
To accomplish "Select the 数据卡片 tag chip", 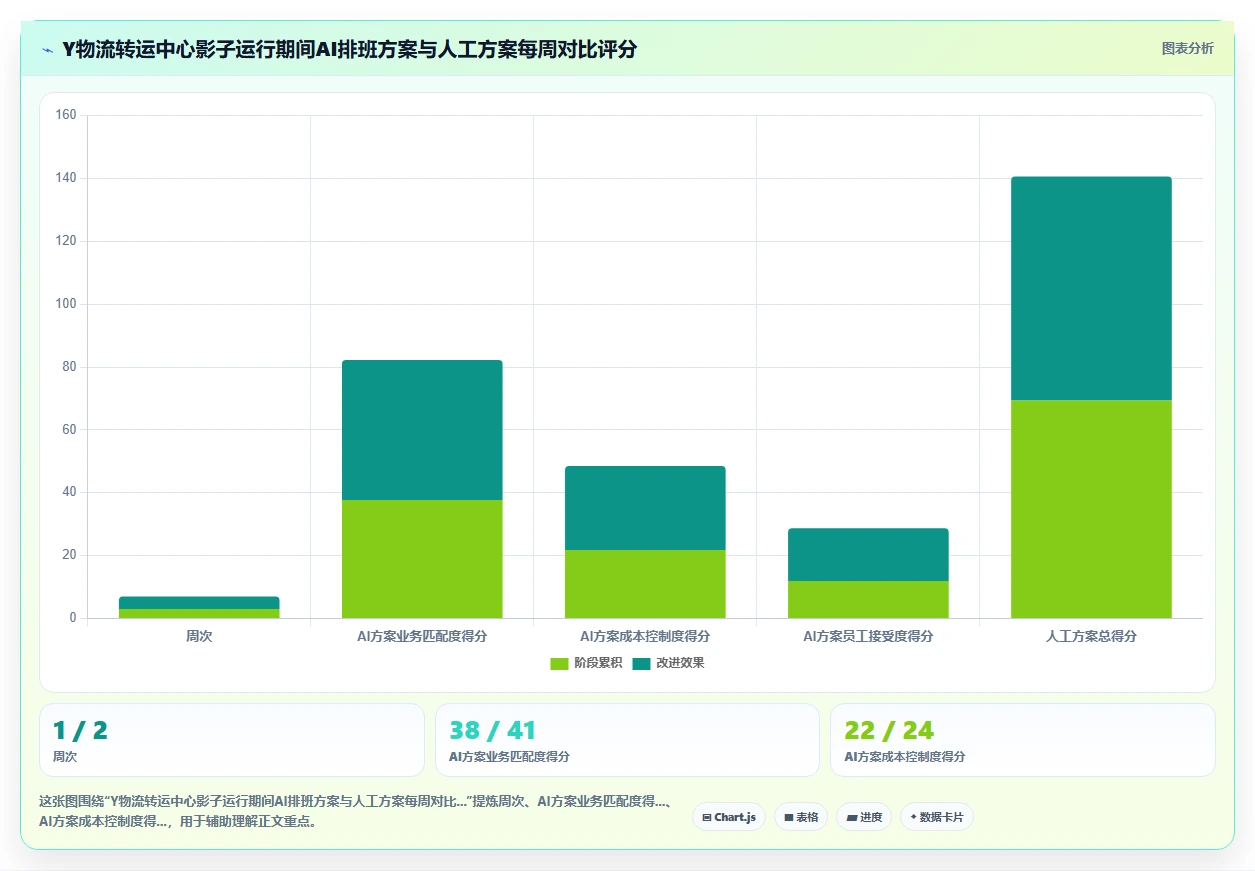I will tap(937, 817).
